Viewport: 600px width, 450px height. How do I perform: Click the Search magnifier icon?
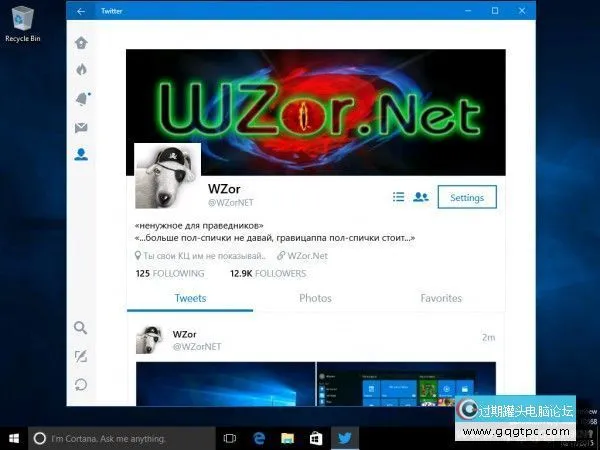click(x=81, y=328)
